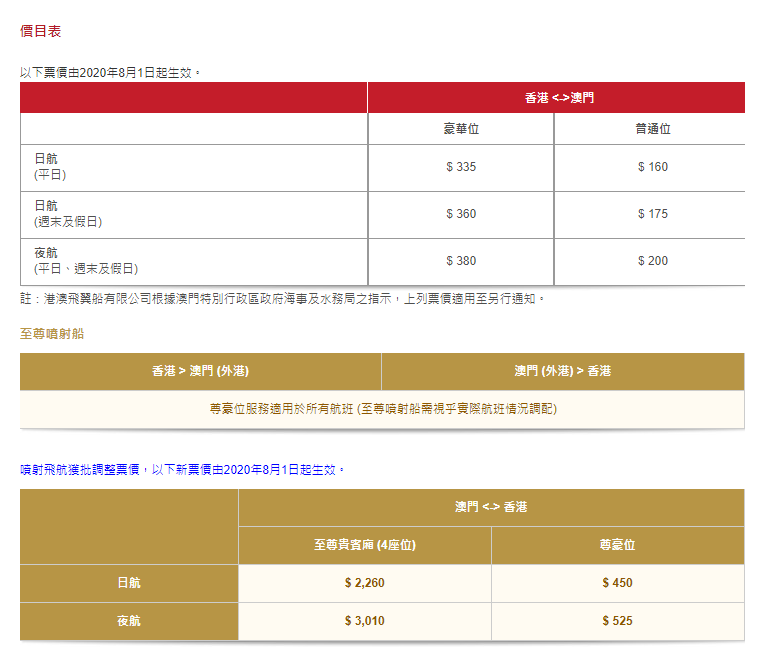Click the red 價目表 heading
The image size is (769, 662).
click(41, 31)
